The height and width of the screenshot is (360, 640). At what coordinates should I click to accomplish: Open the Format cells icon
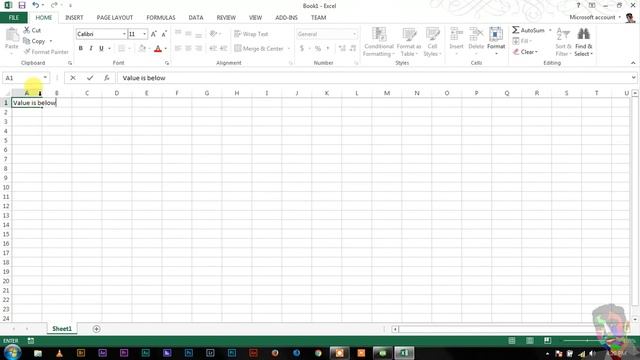(x=496, y=34)
